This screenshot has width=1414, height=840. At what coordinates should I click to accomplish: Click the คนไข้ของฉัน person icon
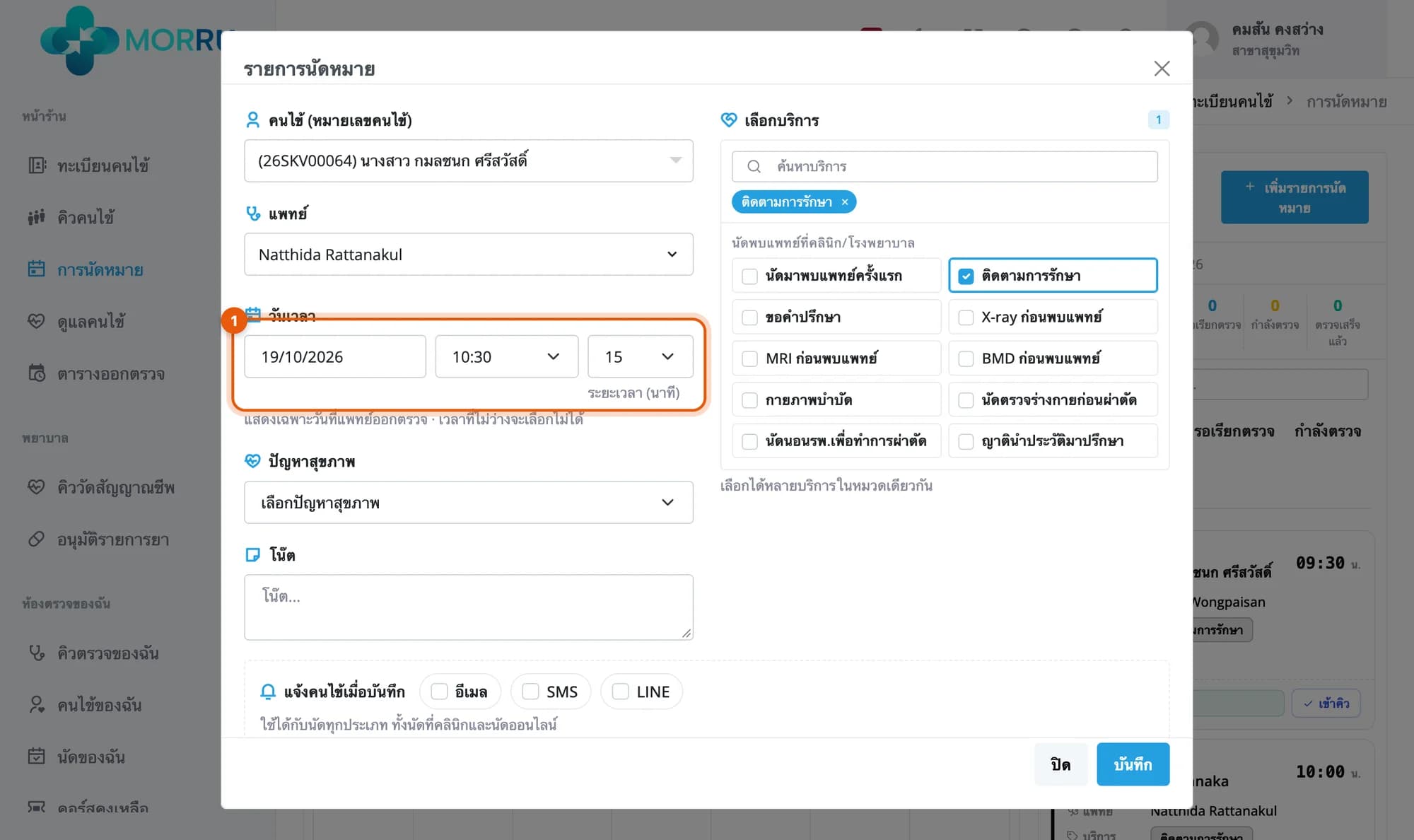pyautogui.click(x=36, y=705)
